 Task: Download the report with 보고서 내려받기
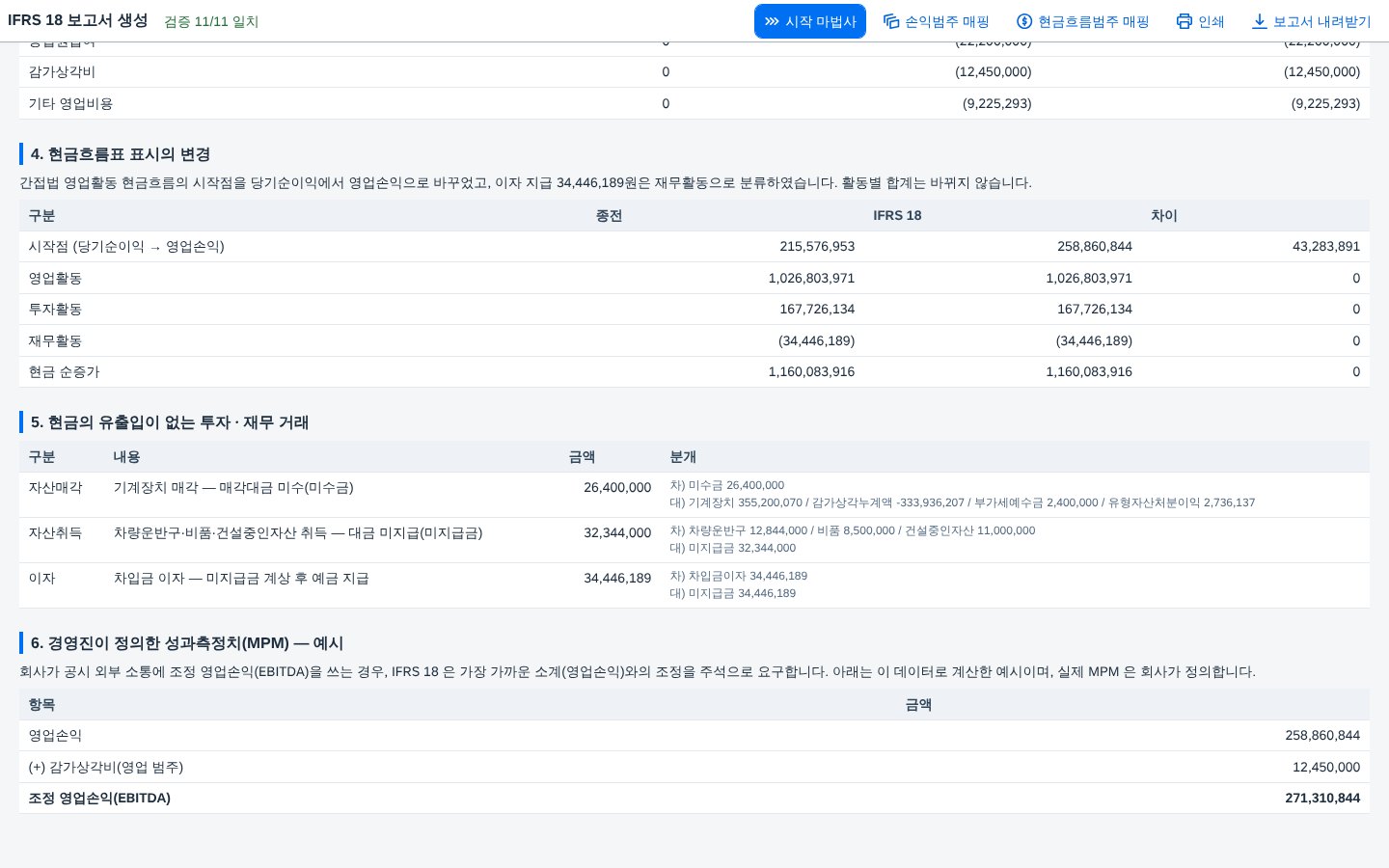(1311, 21)
